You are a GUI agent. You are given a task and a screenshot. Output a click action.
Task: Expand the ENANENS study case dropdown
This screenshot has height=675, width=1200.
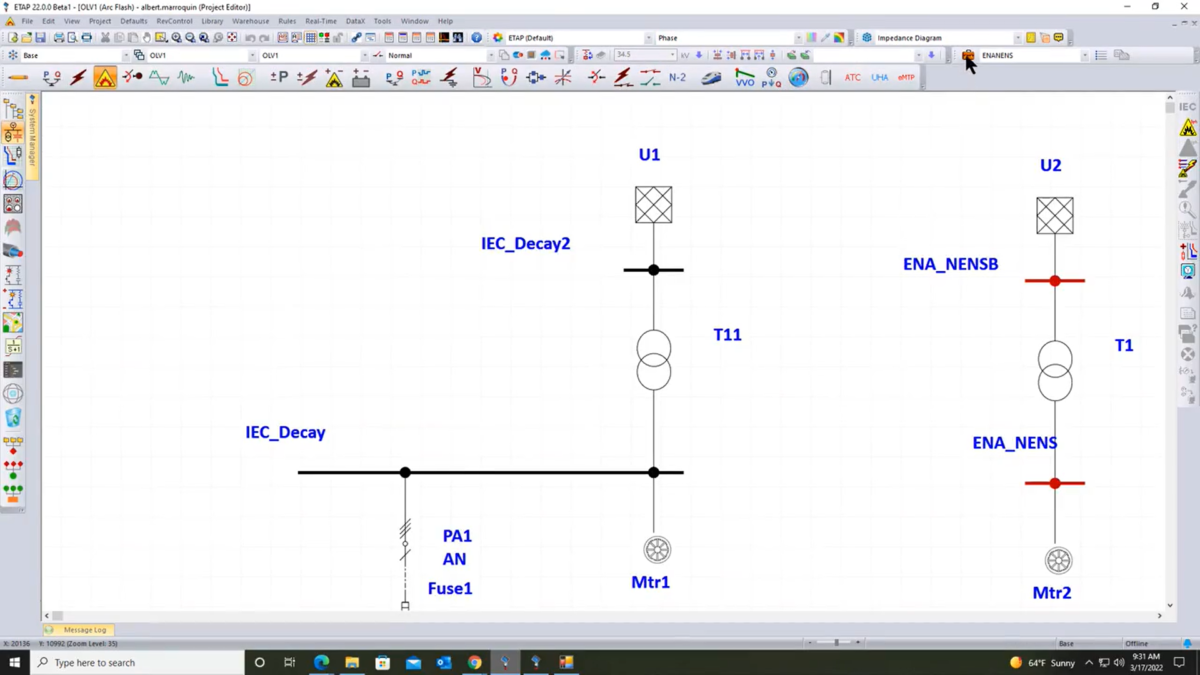pos(1085,56)
